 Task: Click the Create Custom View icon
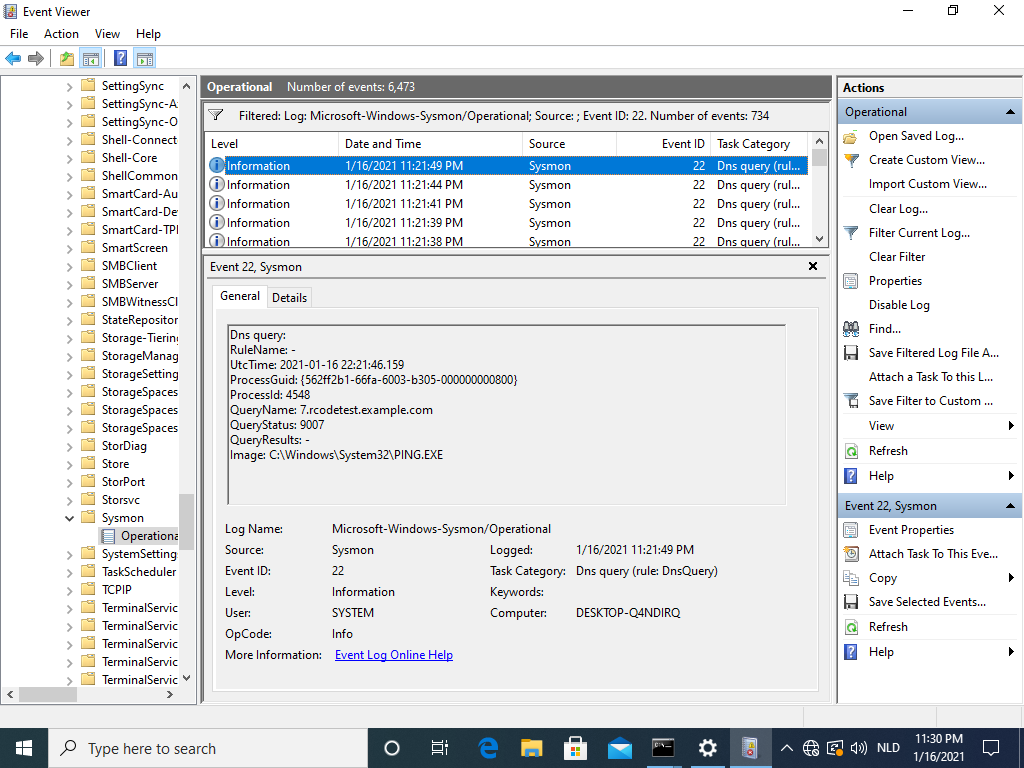pyautogui.click(x=851, y=160)
